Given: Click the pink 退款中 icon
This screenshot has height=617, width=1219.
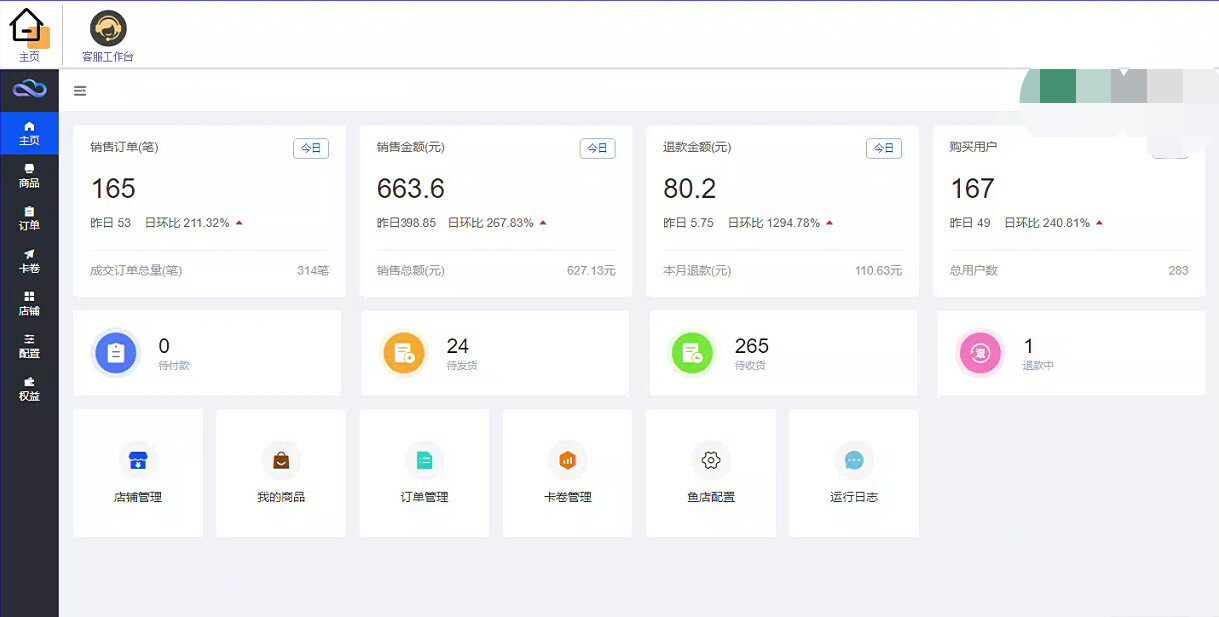Looking at the screenshot, I should 980,353.
